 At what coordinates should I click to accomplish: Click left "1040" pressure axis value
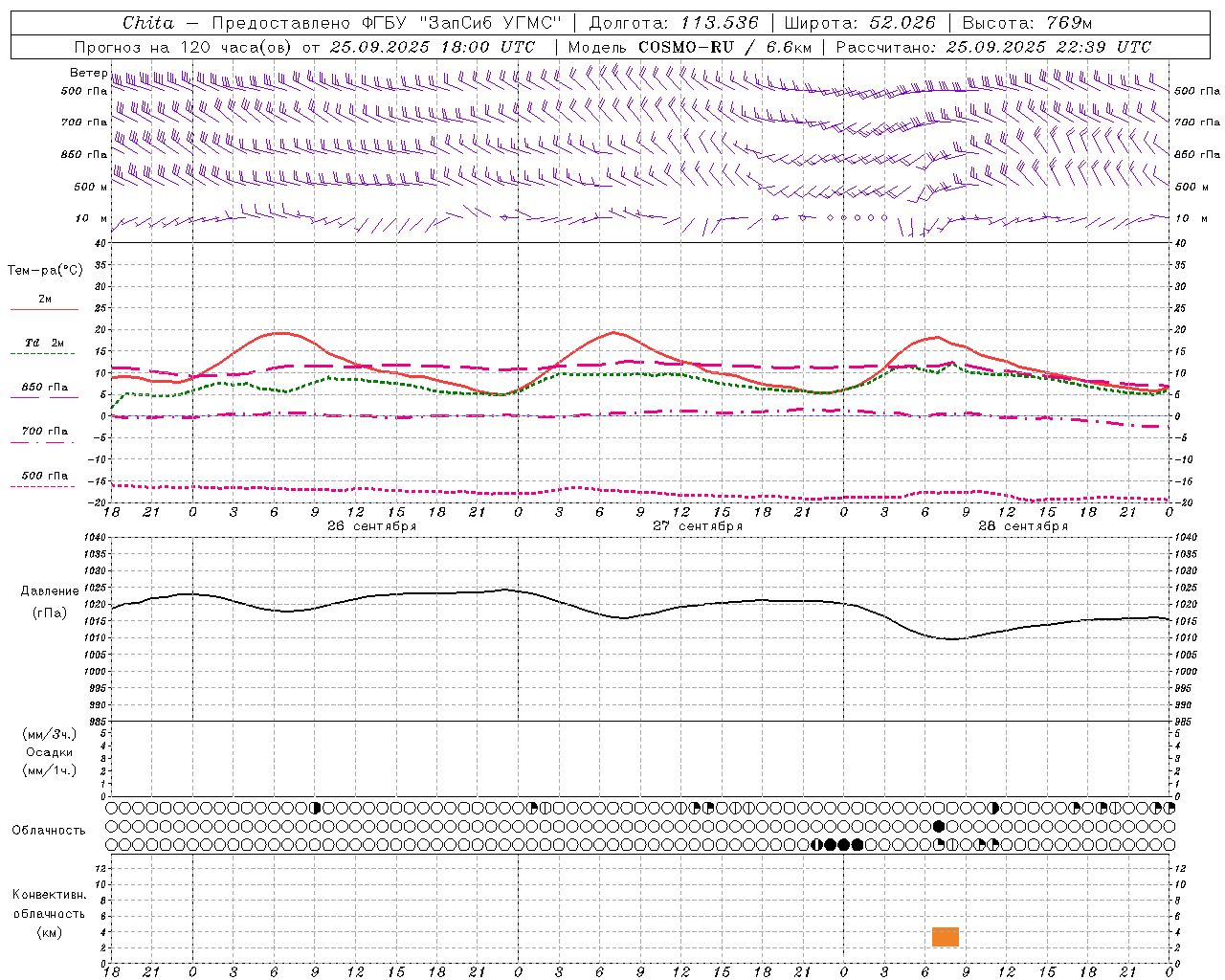tap(94, 538)
